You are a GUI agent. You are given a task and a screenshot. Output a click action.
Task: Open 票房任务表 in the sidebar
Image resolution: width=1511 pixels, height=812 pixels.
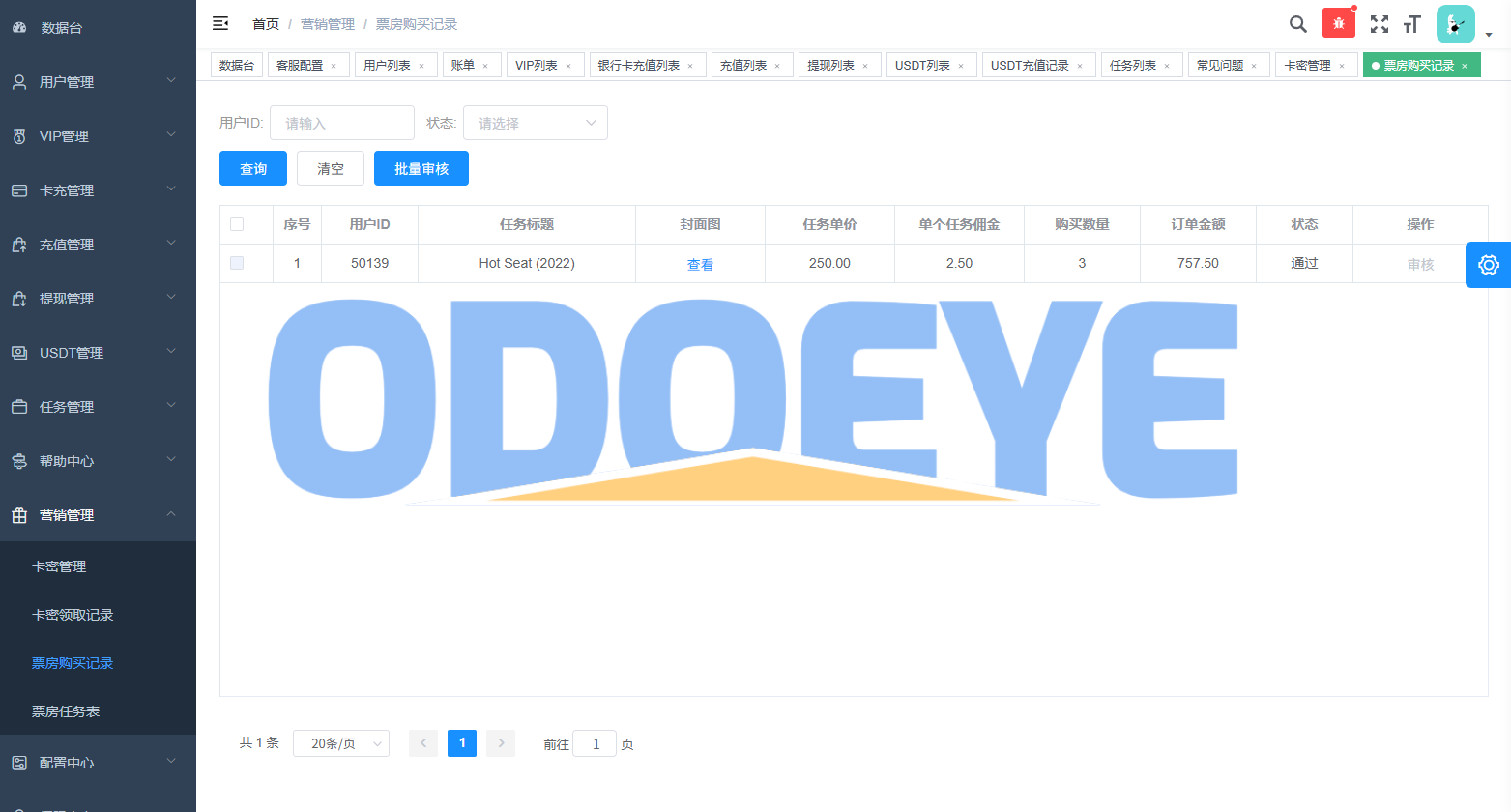click(x=66, y=711)
